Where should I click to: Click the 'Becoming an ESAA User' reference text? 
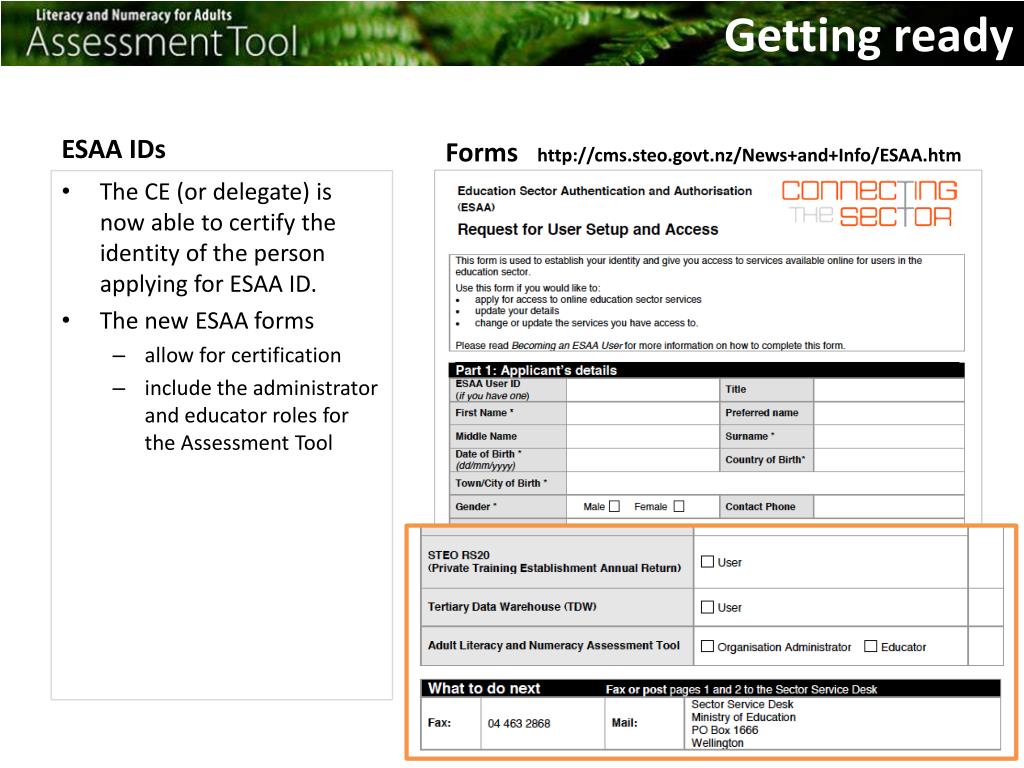567,345
